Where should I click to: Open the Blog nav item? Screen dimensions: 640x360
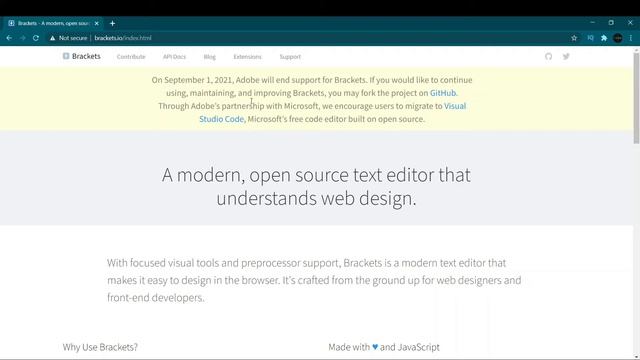tap(209, 57)
